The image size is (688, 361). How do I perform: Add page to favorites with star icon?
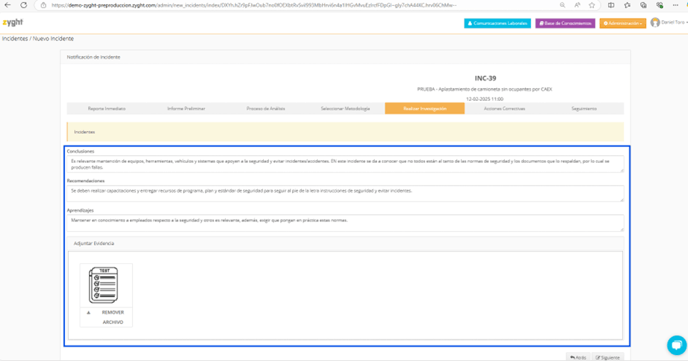tap(592, 5)
